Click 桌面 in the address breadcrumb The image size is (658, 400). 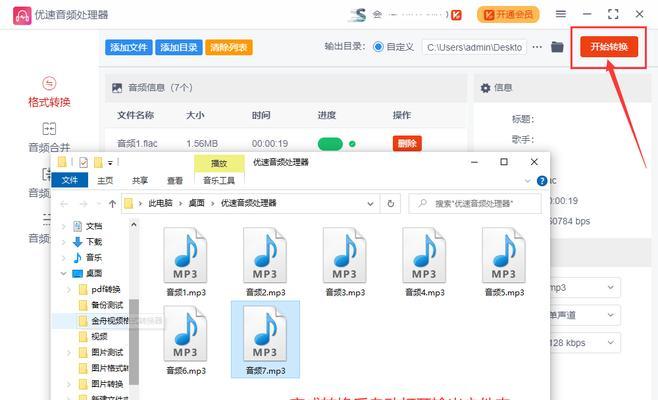click(x=196, y=203)
